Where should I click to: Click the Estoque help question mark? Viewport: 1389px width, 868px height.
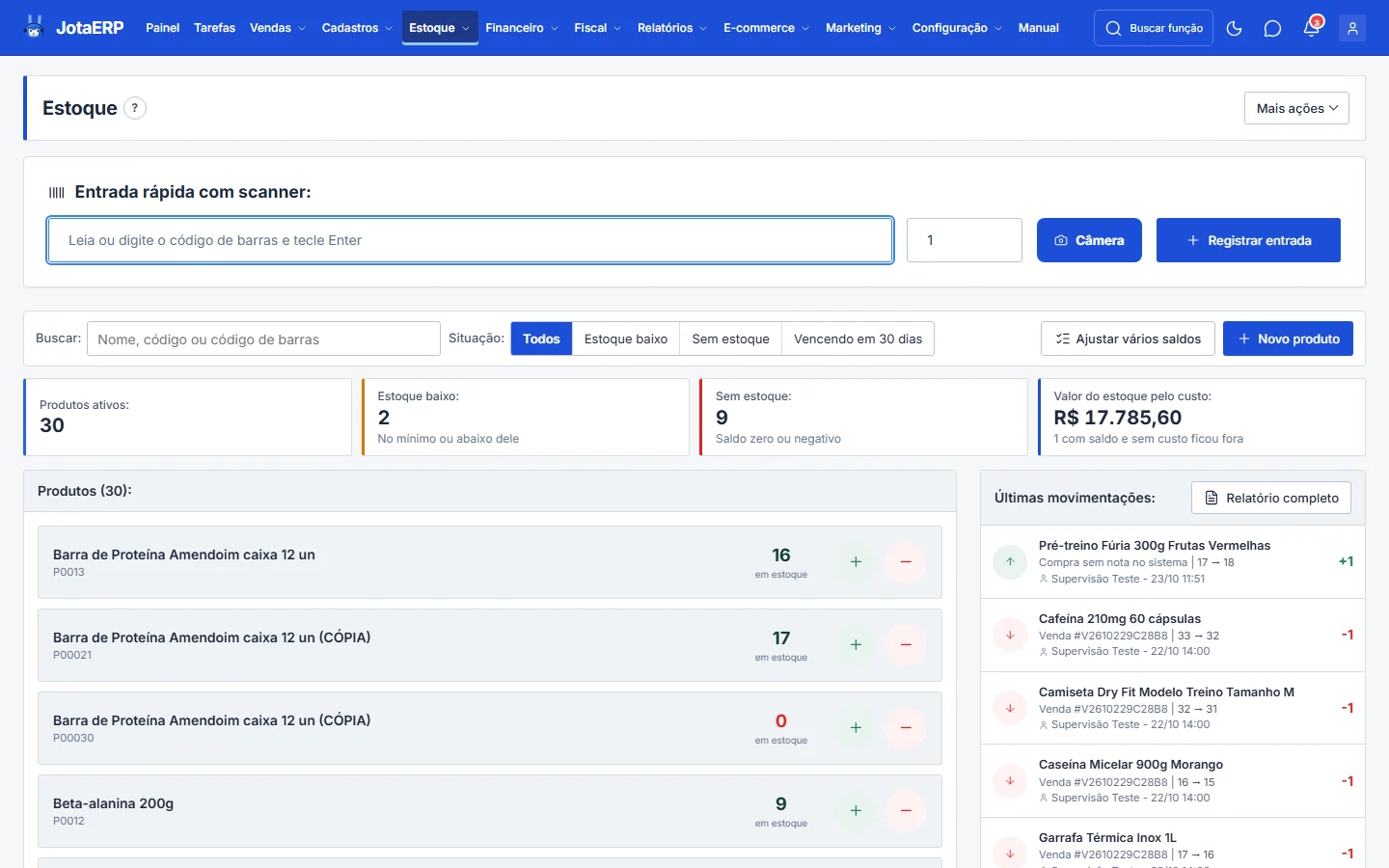point(135,108)
